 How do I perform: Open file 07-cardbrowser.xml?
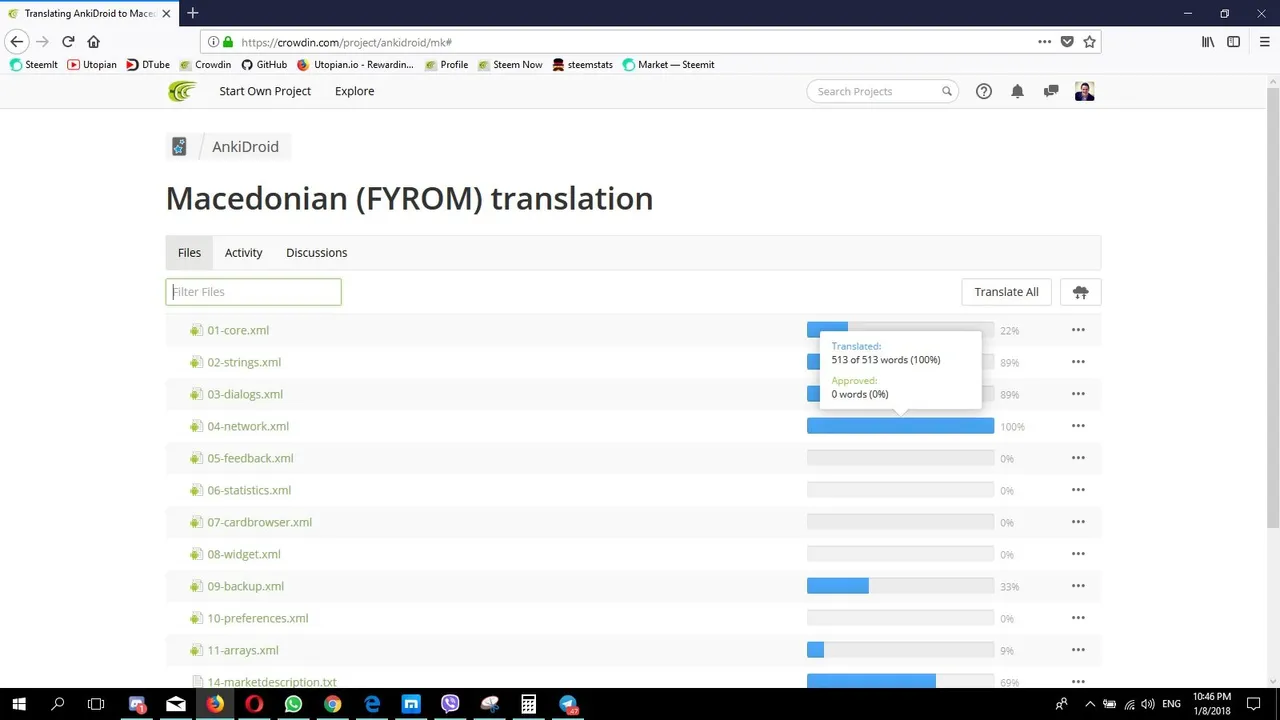259,522
